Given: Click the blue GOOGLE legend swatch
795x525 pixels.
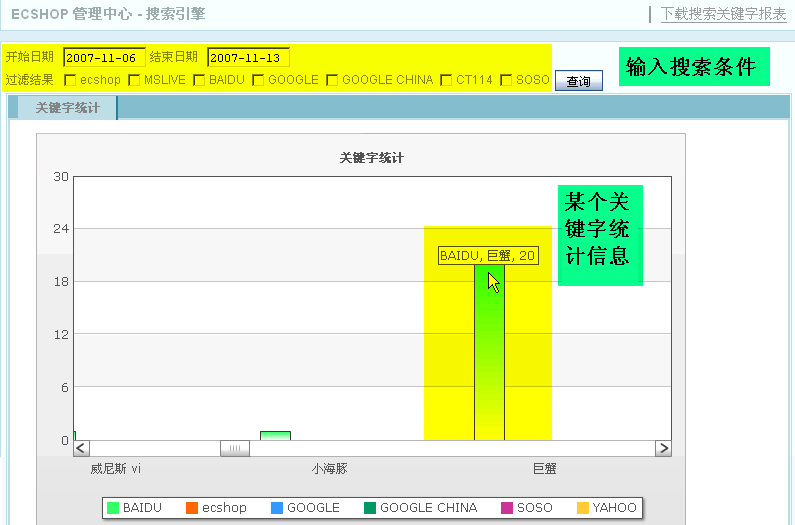Looking at the screenshot, I should [x=277, y=508].
